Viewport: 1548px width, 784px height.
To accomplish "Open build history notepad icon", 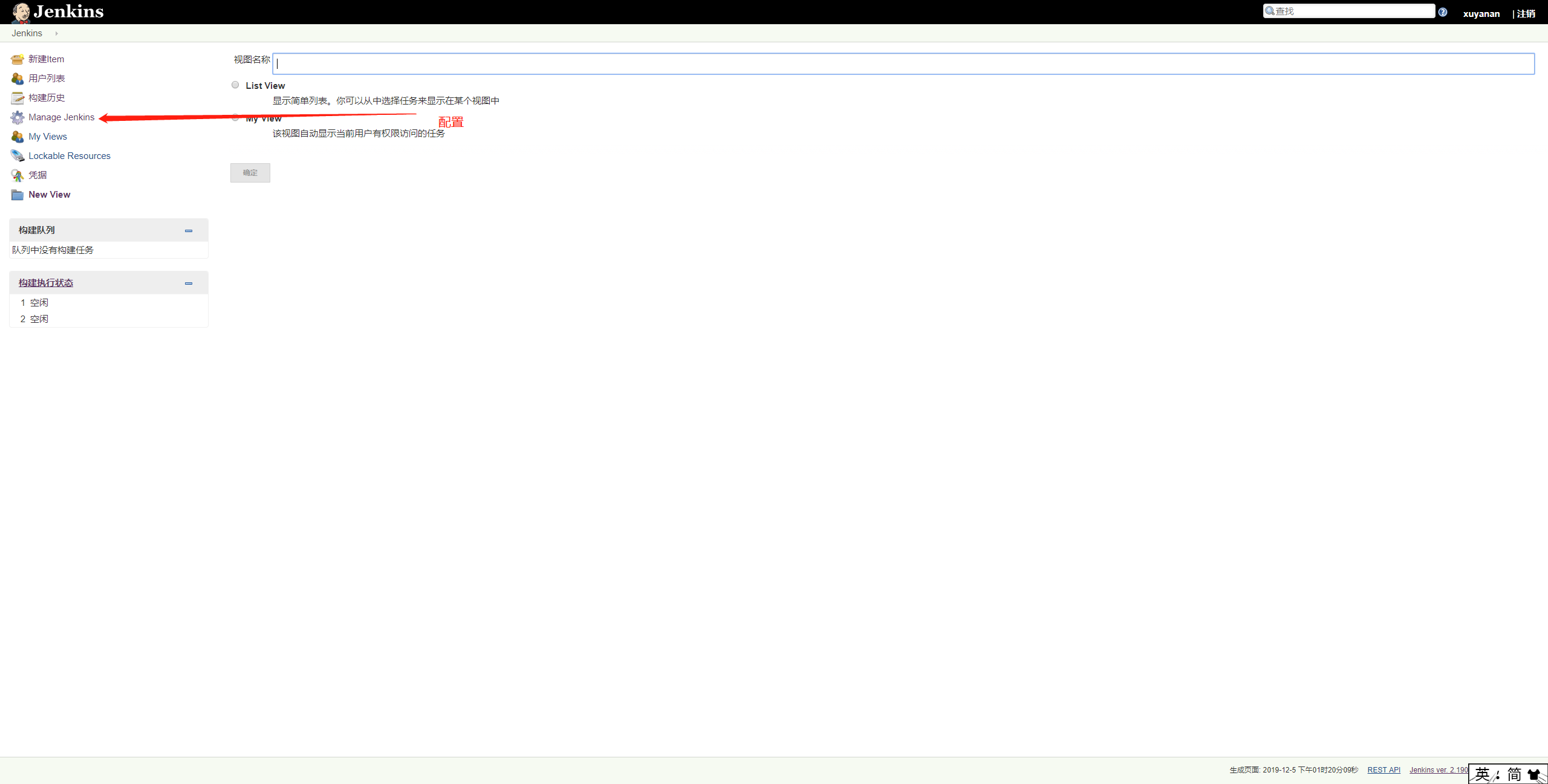I will (x=17, y=98).
